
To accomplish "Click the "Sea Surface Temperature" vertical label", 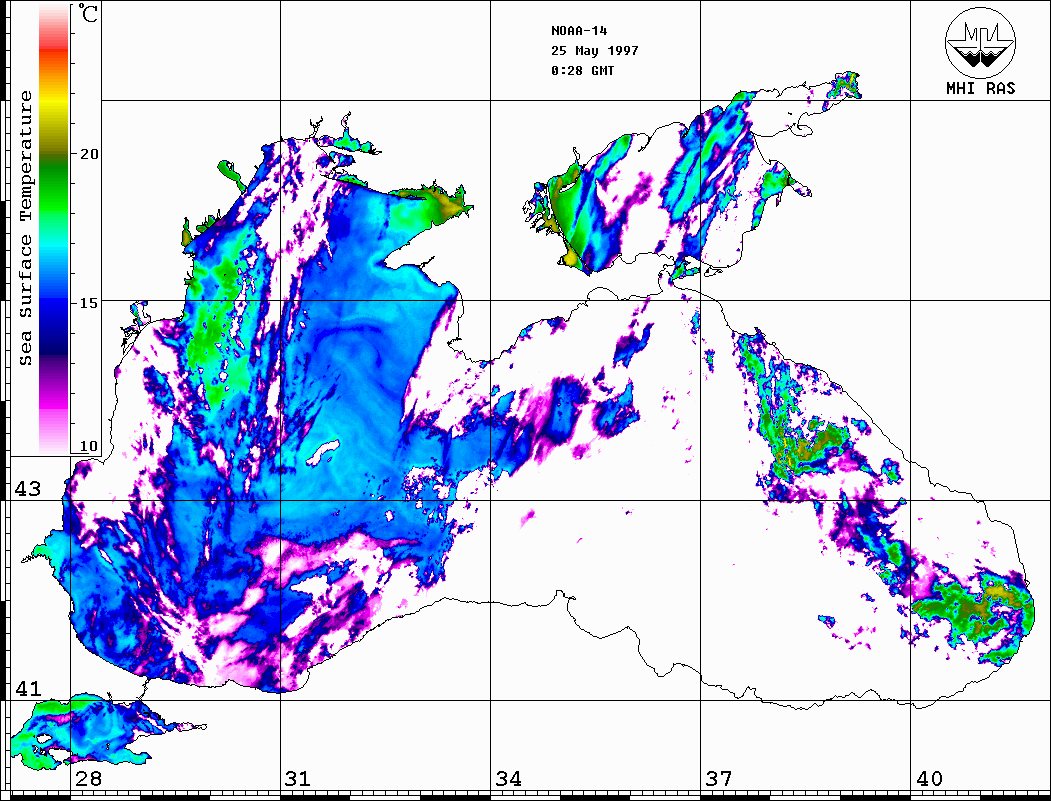I will 25,229.
